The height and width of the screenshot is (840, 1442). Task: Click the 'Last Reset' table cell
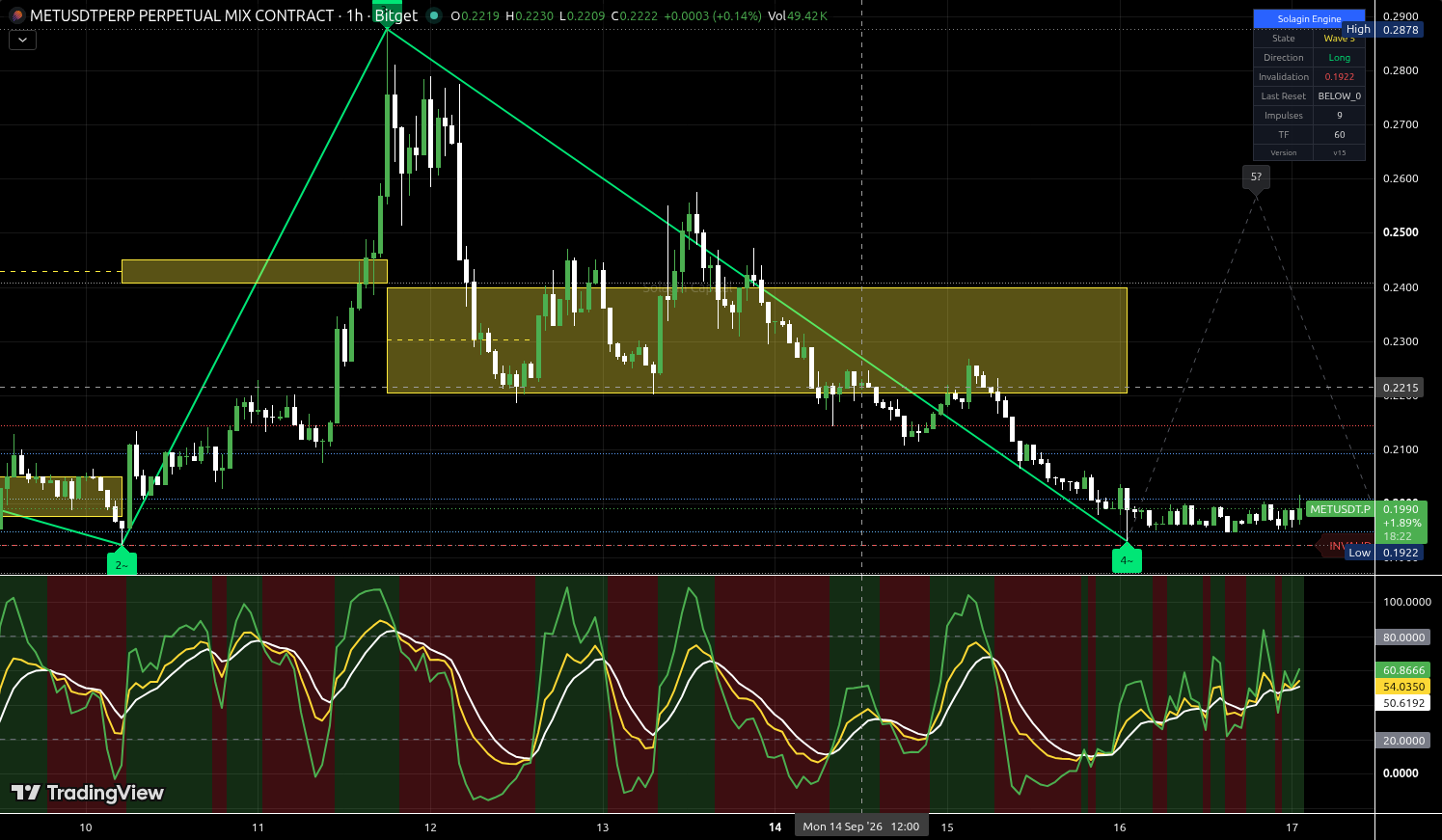[x=1284, y=96]
